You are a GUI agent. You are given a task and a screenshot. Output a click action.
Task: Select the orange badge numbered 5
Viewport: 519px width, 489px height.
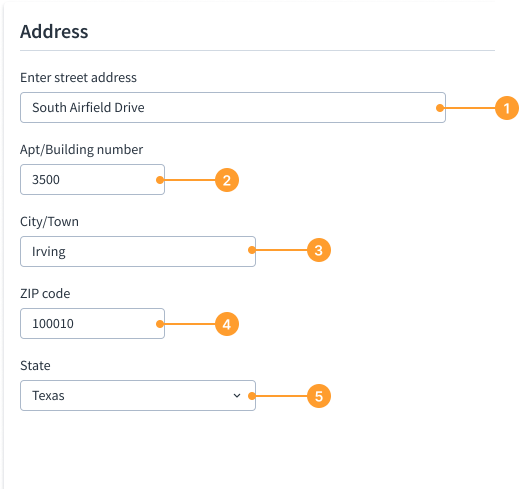[319, 396]
